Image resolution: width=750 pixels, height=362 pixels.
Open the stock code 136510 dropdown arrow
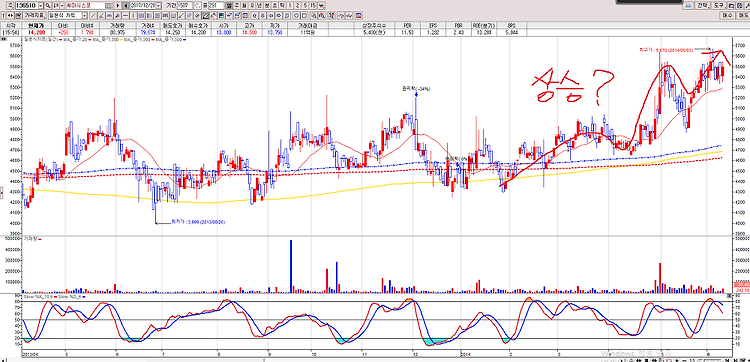(x=41, y=5)
